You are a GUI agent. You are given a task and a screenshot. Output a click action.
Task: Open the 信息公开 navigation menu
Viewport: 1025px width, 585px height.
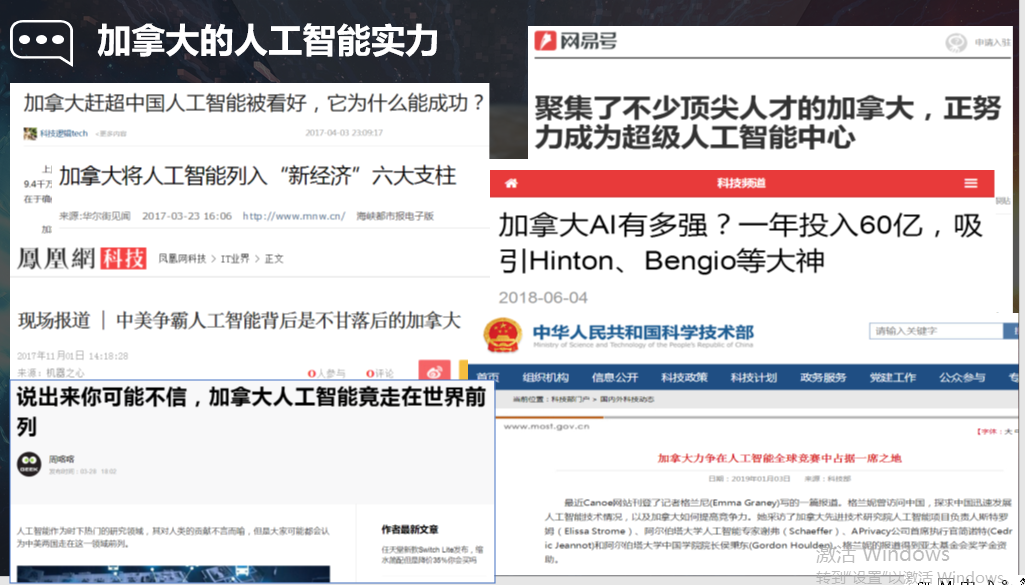(x=615, y=377)
